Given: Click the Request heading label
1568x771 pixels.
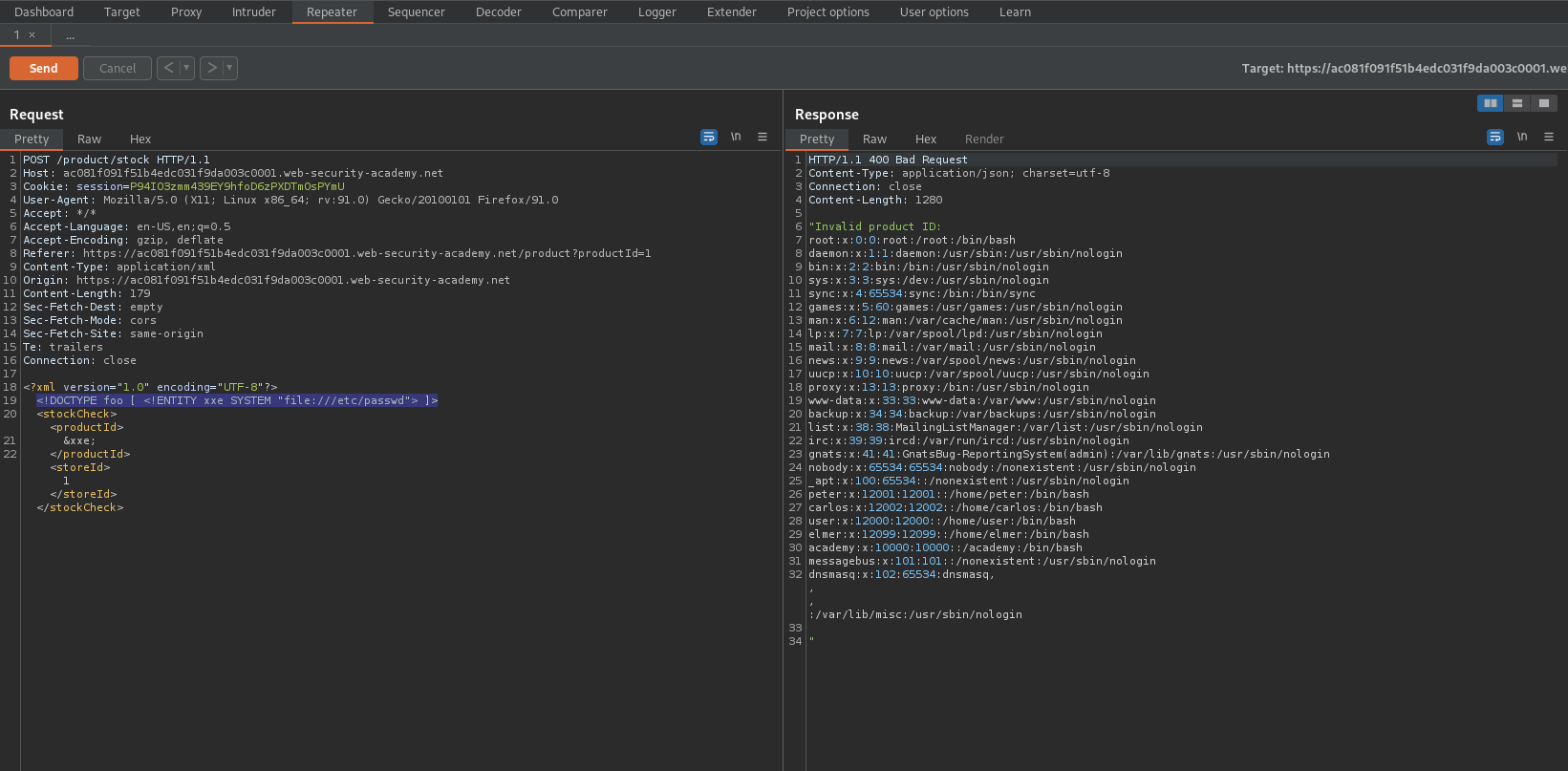Looking at the screenshot, I should 36,115.
